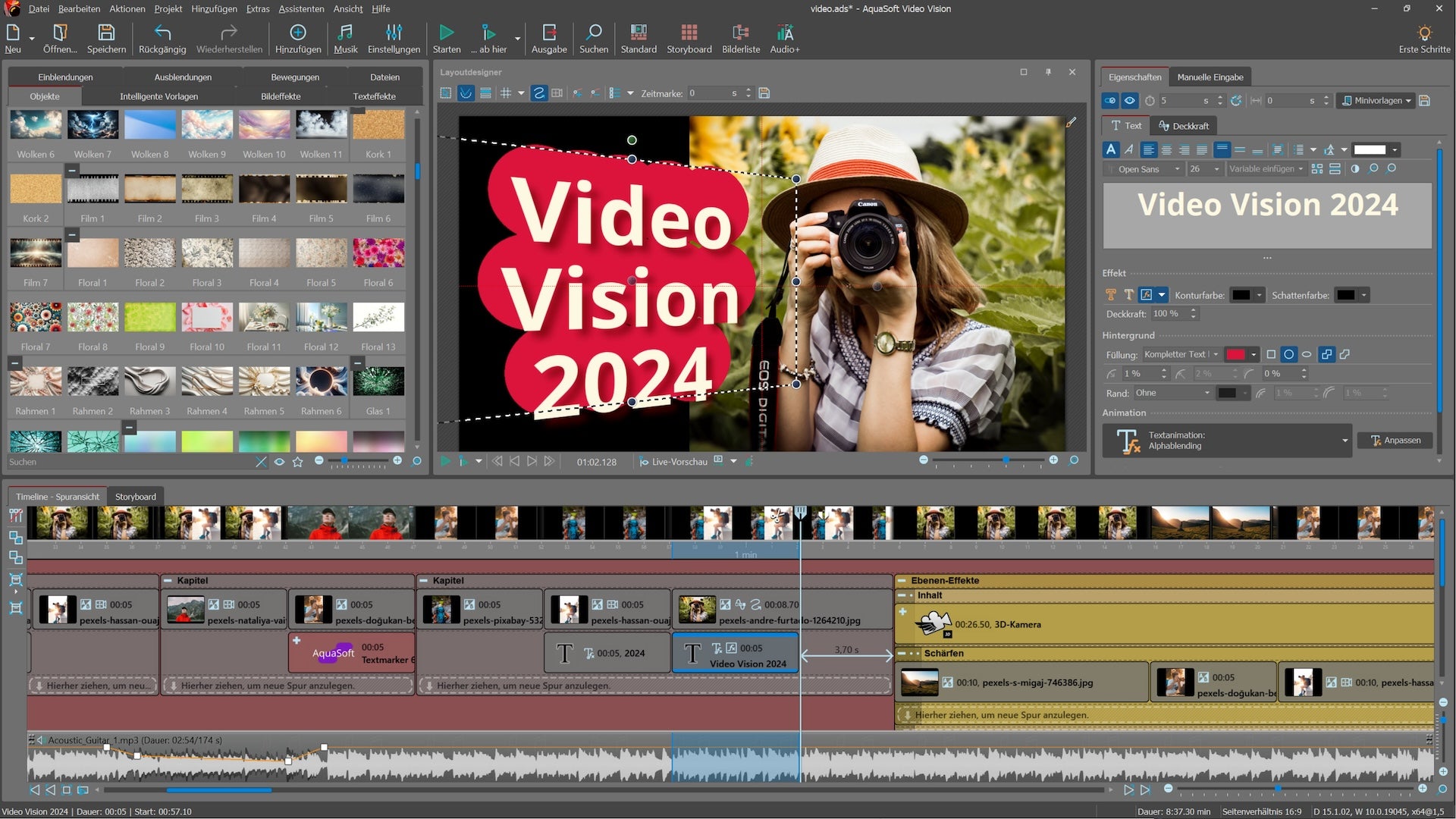Click favorites star icon in object search bar

(298, 461)
